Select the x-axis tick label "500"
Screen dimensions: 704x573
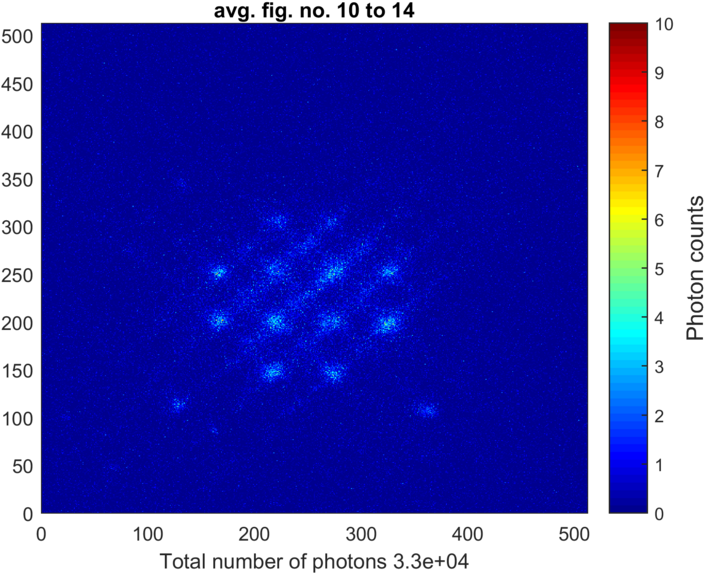pos(573,533)
